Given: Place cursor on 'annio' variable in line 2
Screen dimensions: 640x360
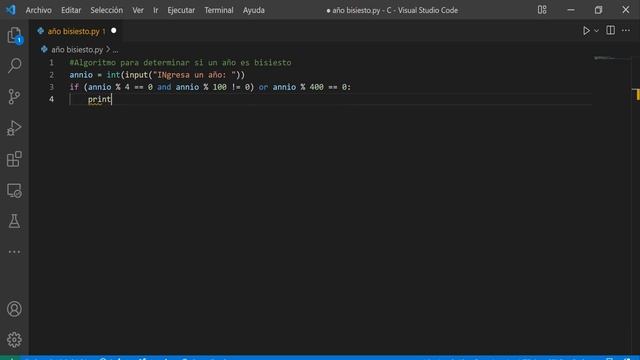Looking at the screenshot, I should tap(81, 75).
